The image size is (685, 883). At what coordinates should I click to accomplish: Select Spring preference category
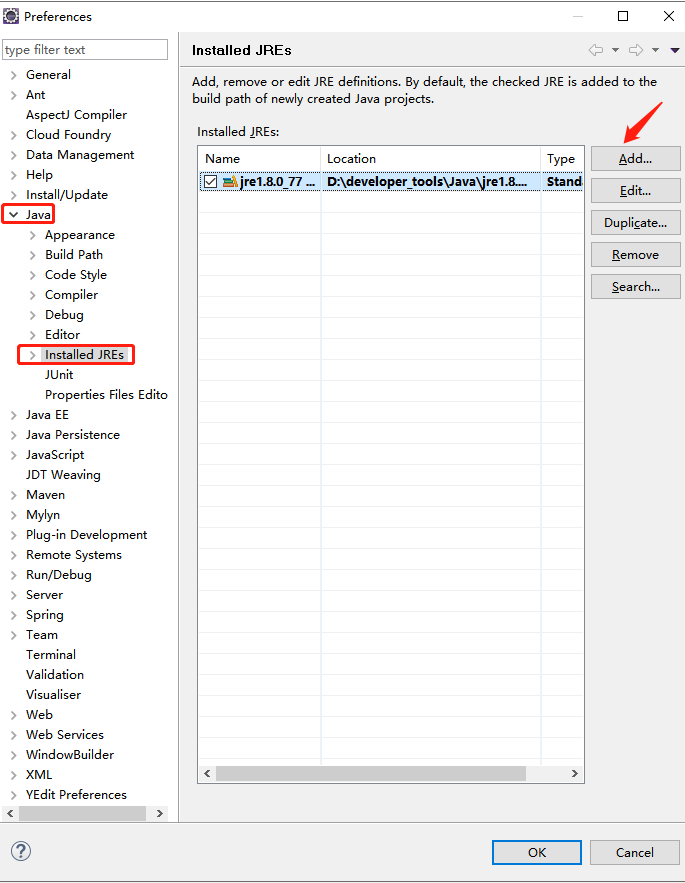click(x=45, y=615)
